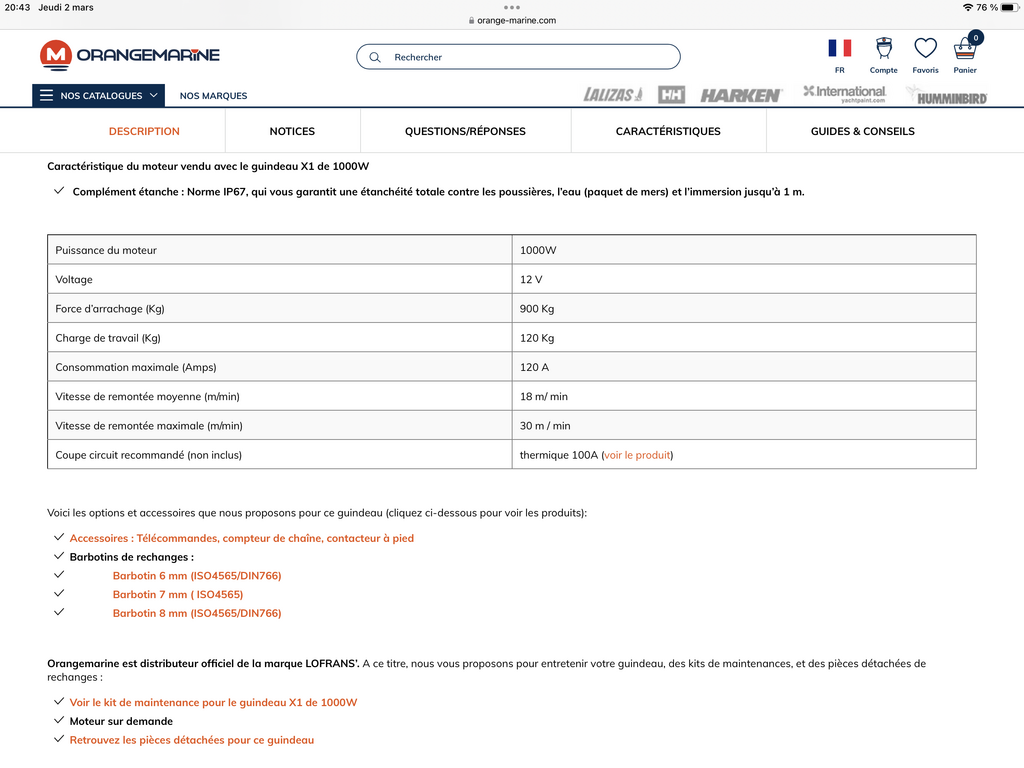
Task: Click the Wi-Fi status icon
Action: pos(968,7)
